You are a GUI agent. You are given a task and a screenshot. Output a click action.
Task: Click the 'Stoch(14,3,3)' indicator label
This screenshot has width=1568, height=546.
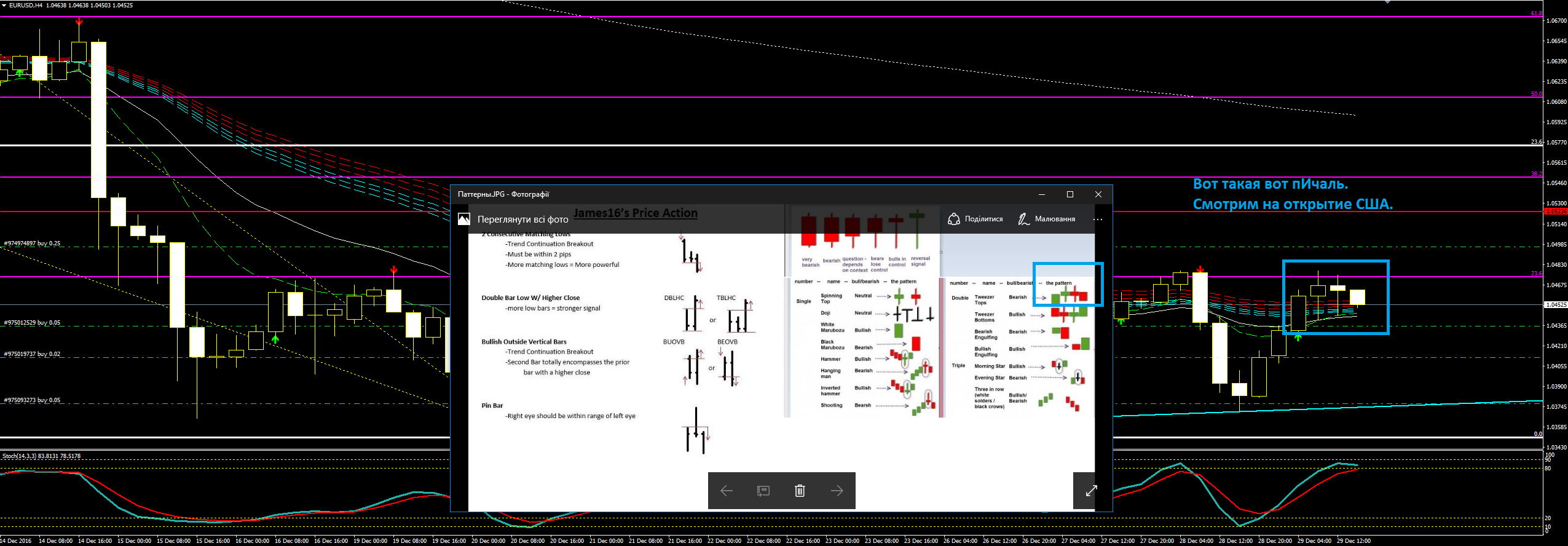point(41,456)
